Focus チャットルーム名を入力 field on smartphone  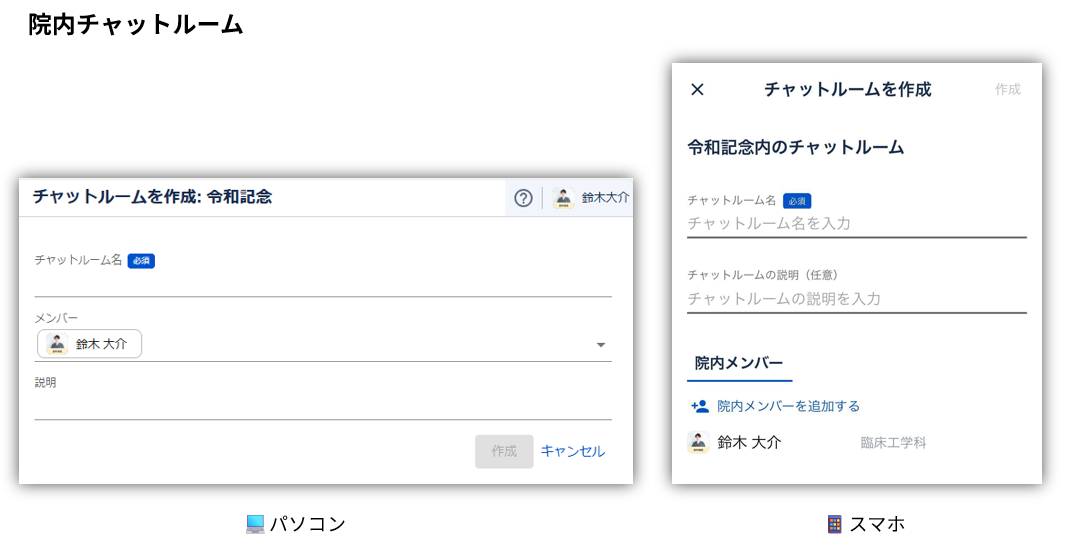[857, 224]
